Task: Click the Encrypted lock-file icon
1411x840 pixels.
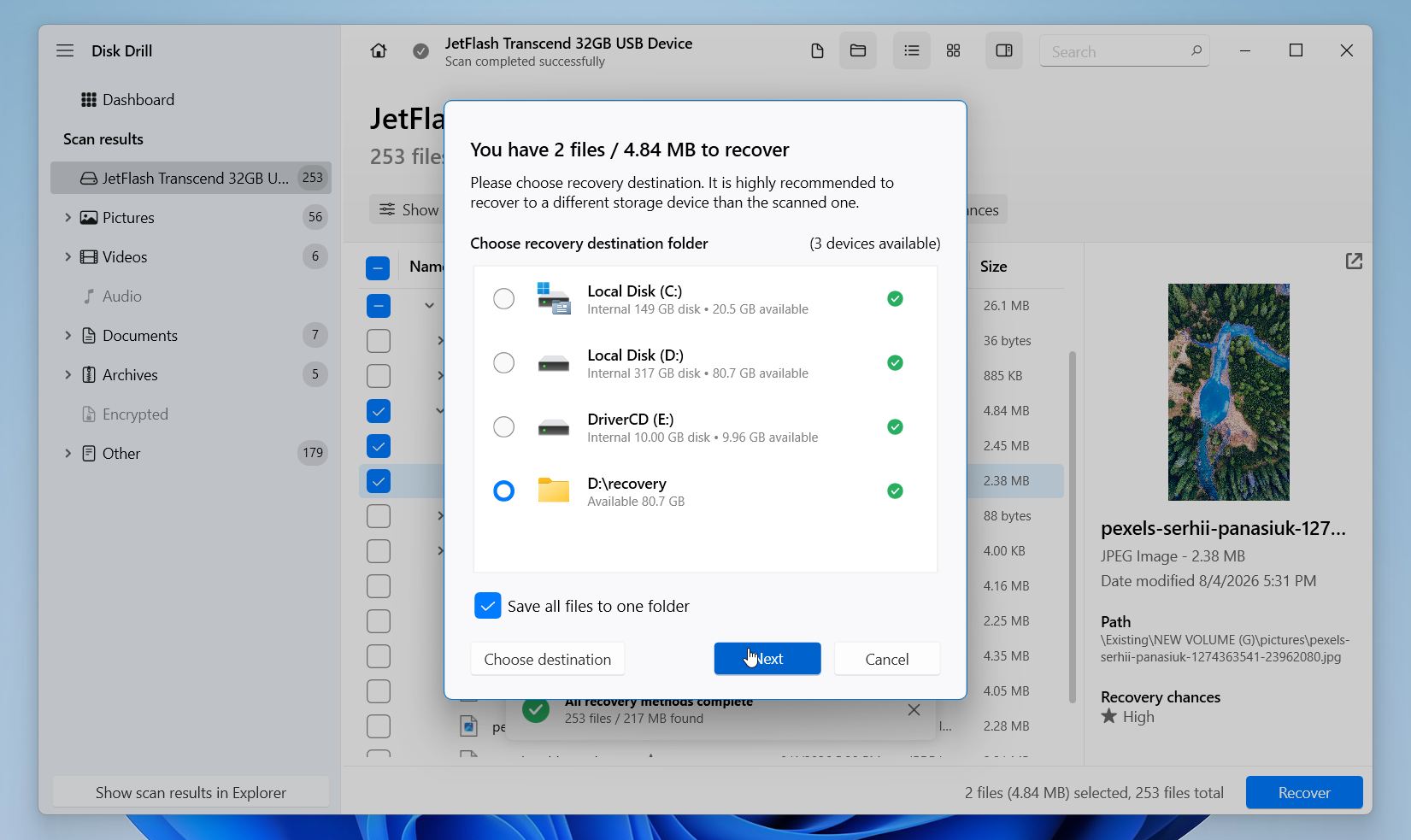Action: [x=89, y=414]
